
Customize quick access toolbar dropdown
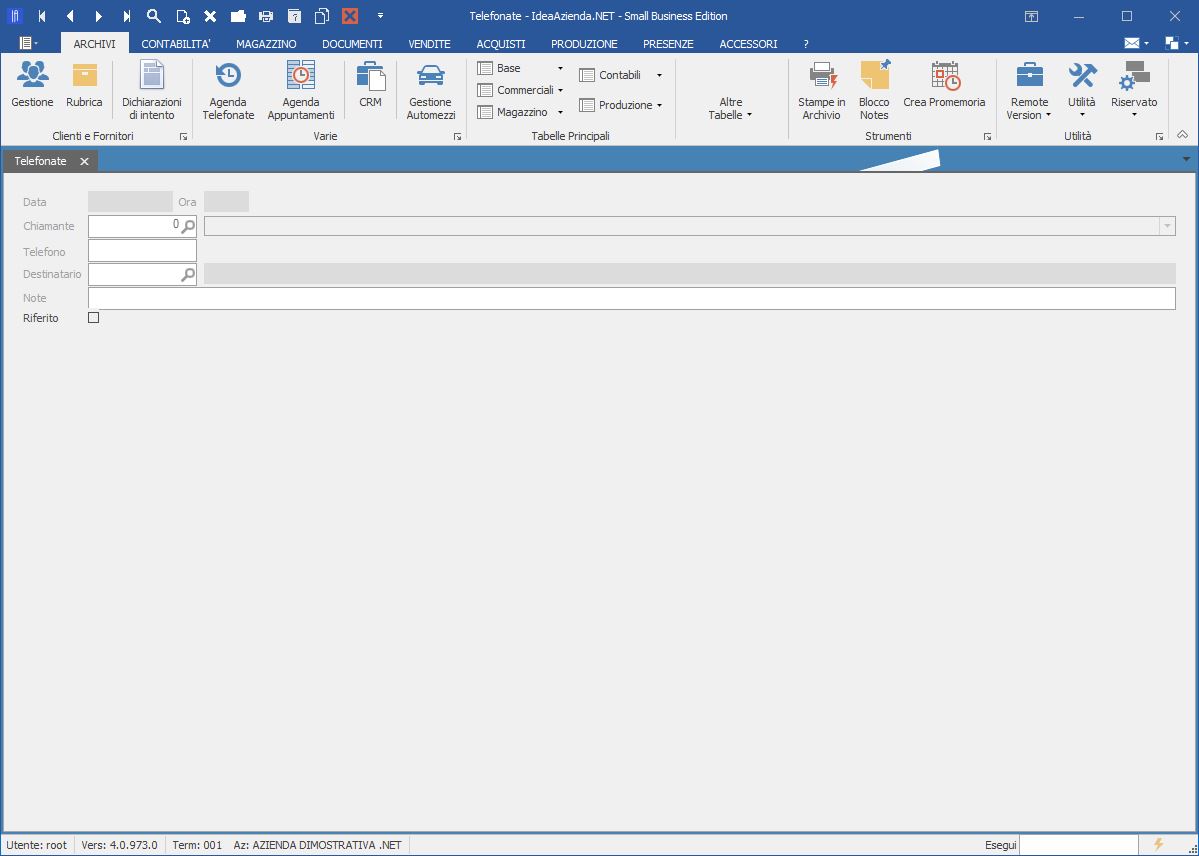381,16
